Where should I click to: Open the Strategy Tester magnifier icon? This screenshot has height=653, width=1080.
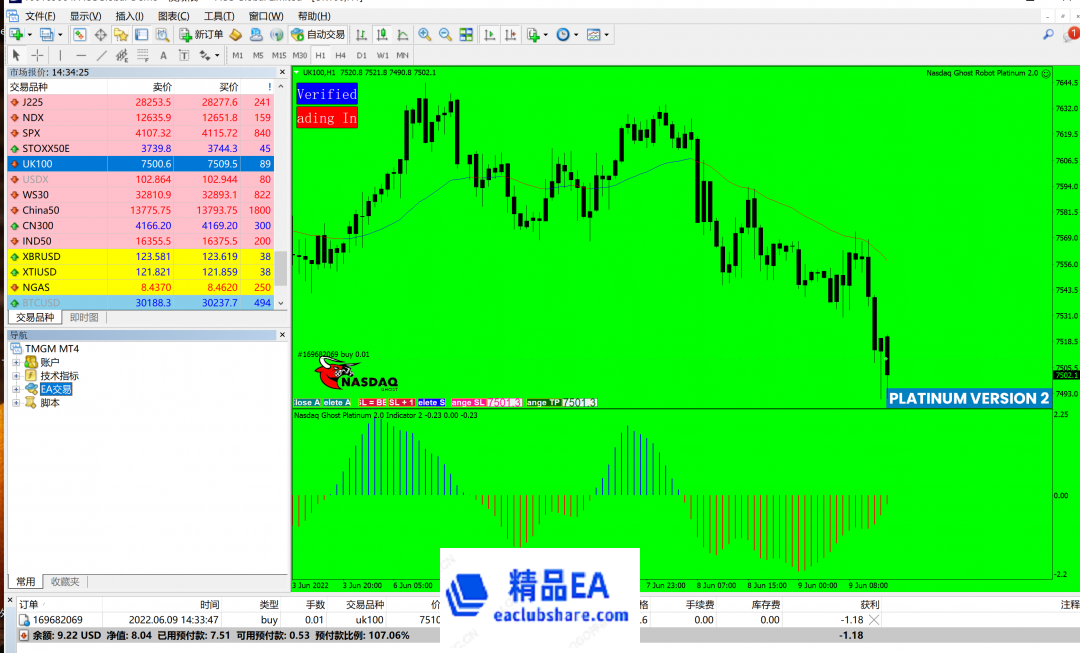pos(163,34)
